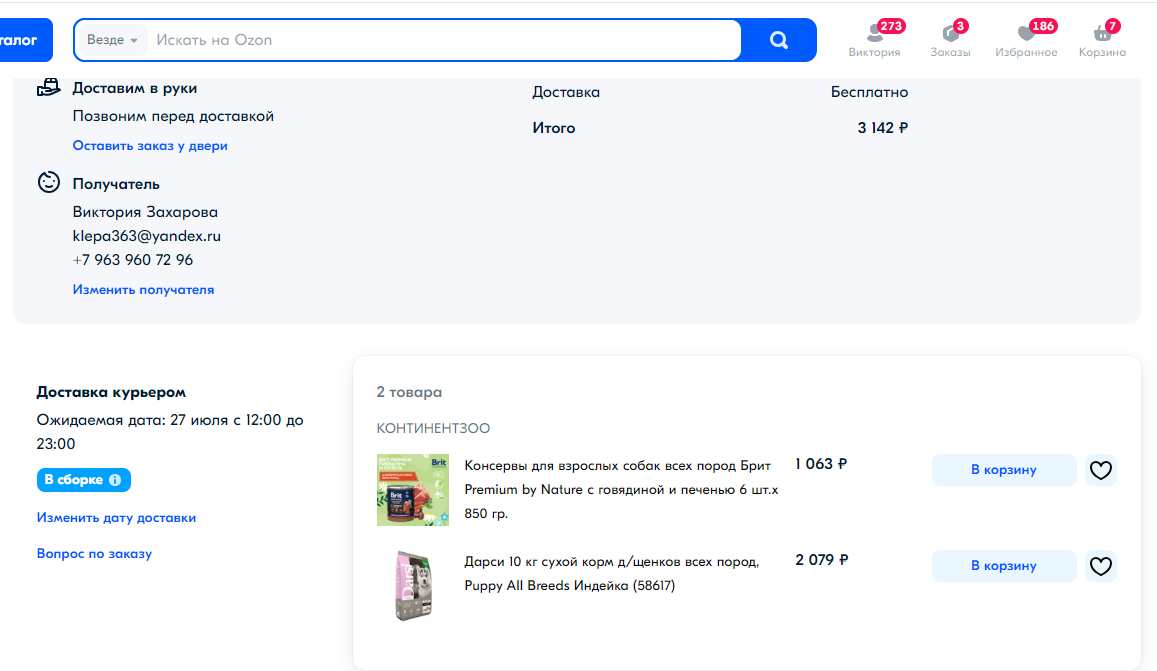1157x671 pixels.
Task: Open Вопрос по заказу link
Action: 94,554
